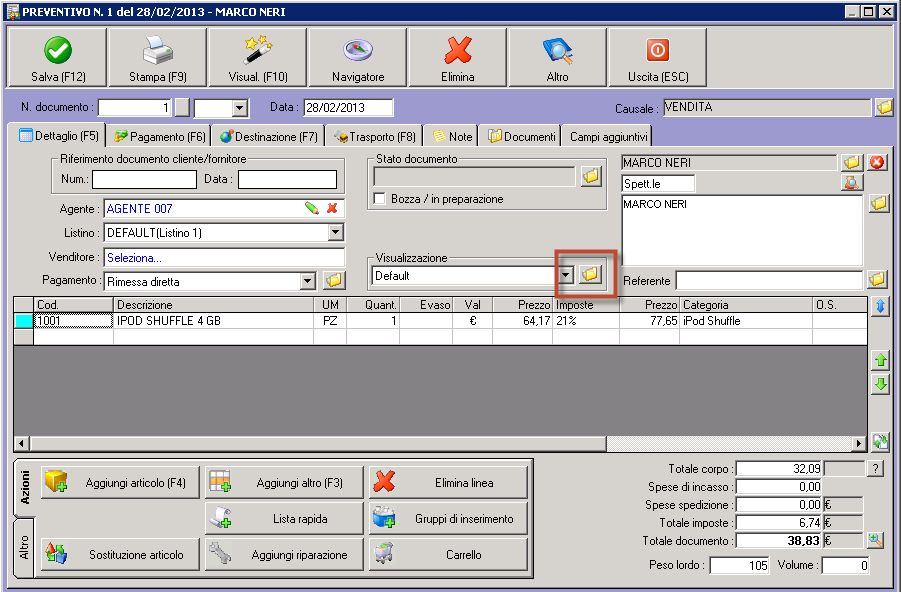Open Visual. (F10) preview wand
The image size is (901, 592).
coord(257,58)
